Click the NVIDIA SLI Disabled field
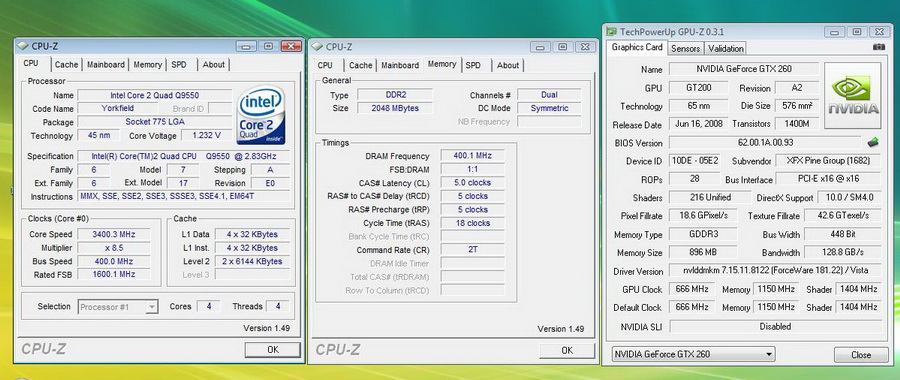 (774, 326)
